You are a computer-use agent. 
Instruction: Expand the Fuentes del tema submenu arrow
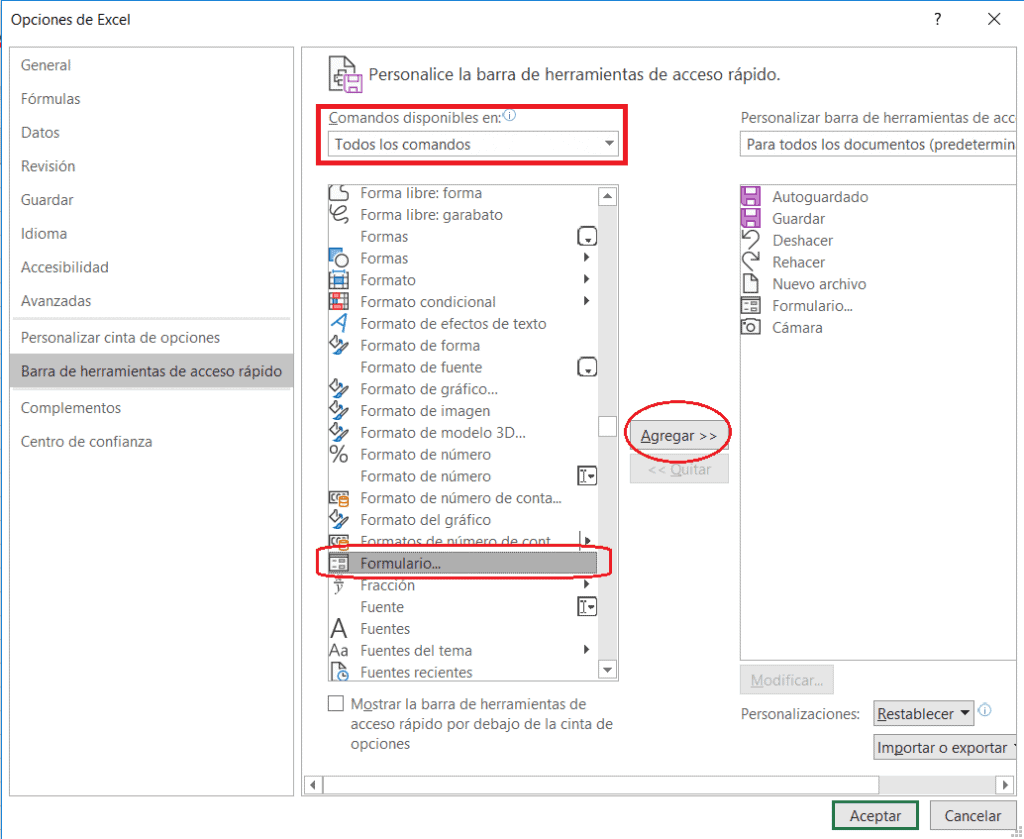tap(586, 650)
